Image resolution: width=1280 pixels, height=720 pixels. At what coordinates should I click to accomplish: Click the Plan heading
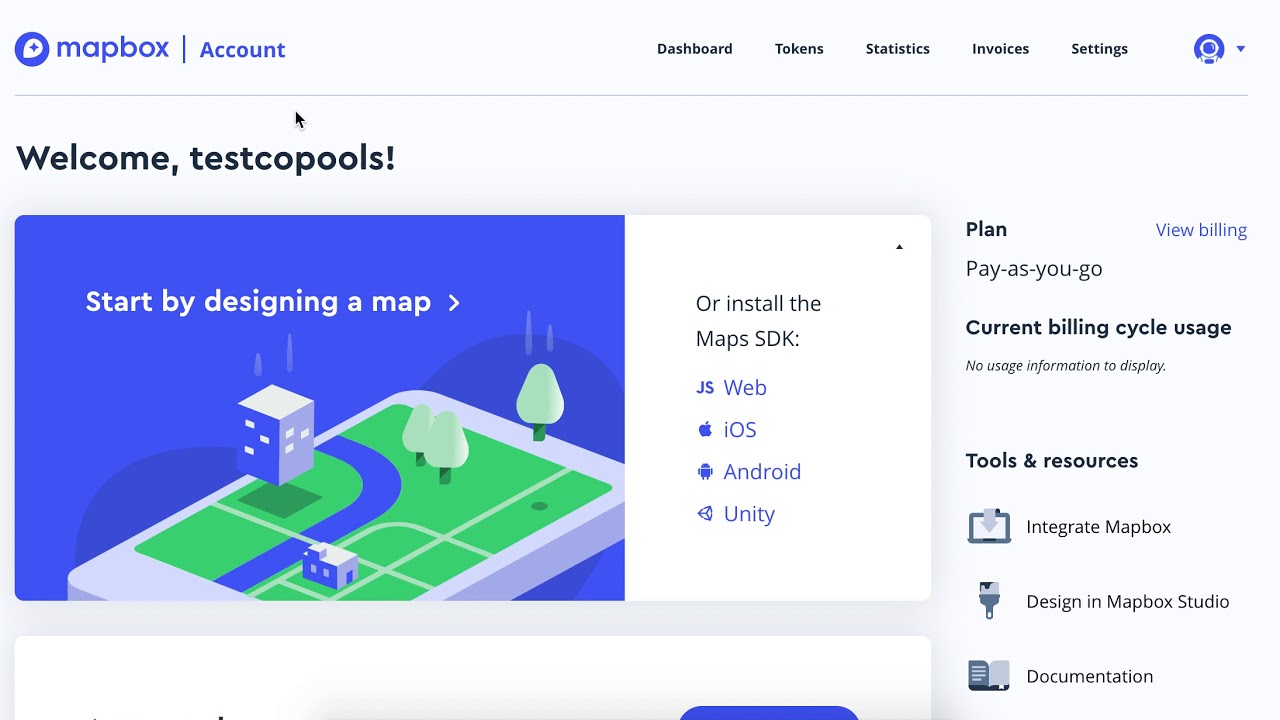[986, 230]
